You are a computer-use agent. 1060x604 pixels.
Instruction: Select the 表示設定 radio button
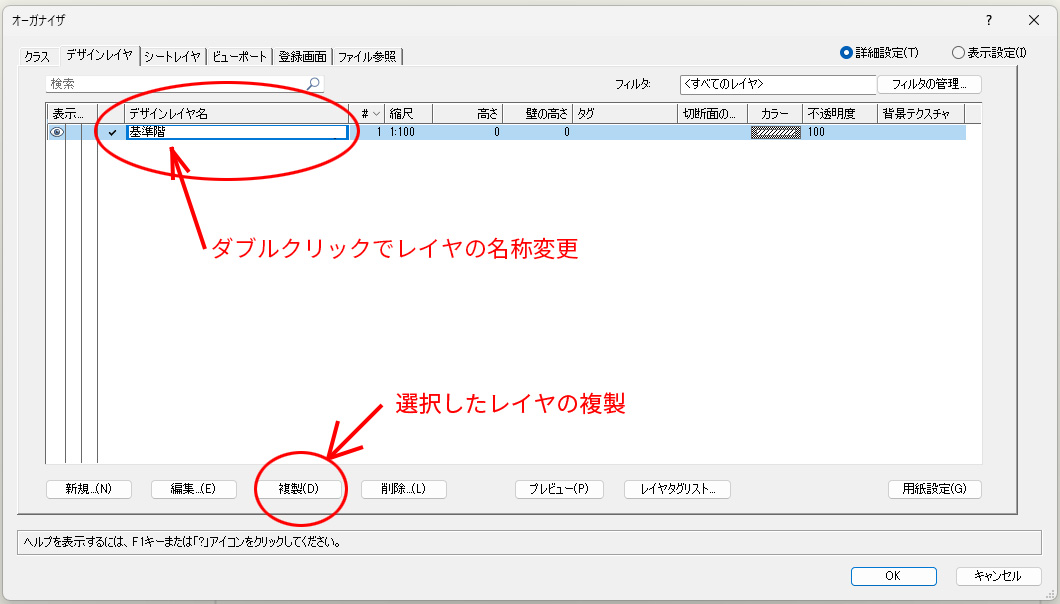point(958,53)
